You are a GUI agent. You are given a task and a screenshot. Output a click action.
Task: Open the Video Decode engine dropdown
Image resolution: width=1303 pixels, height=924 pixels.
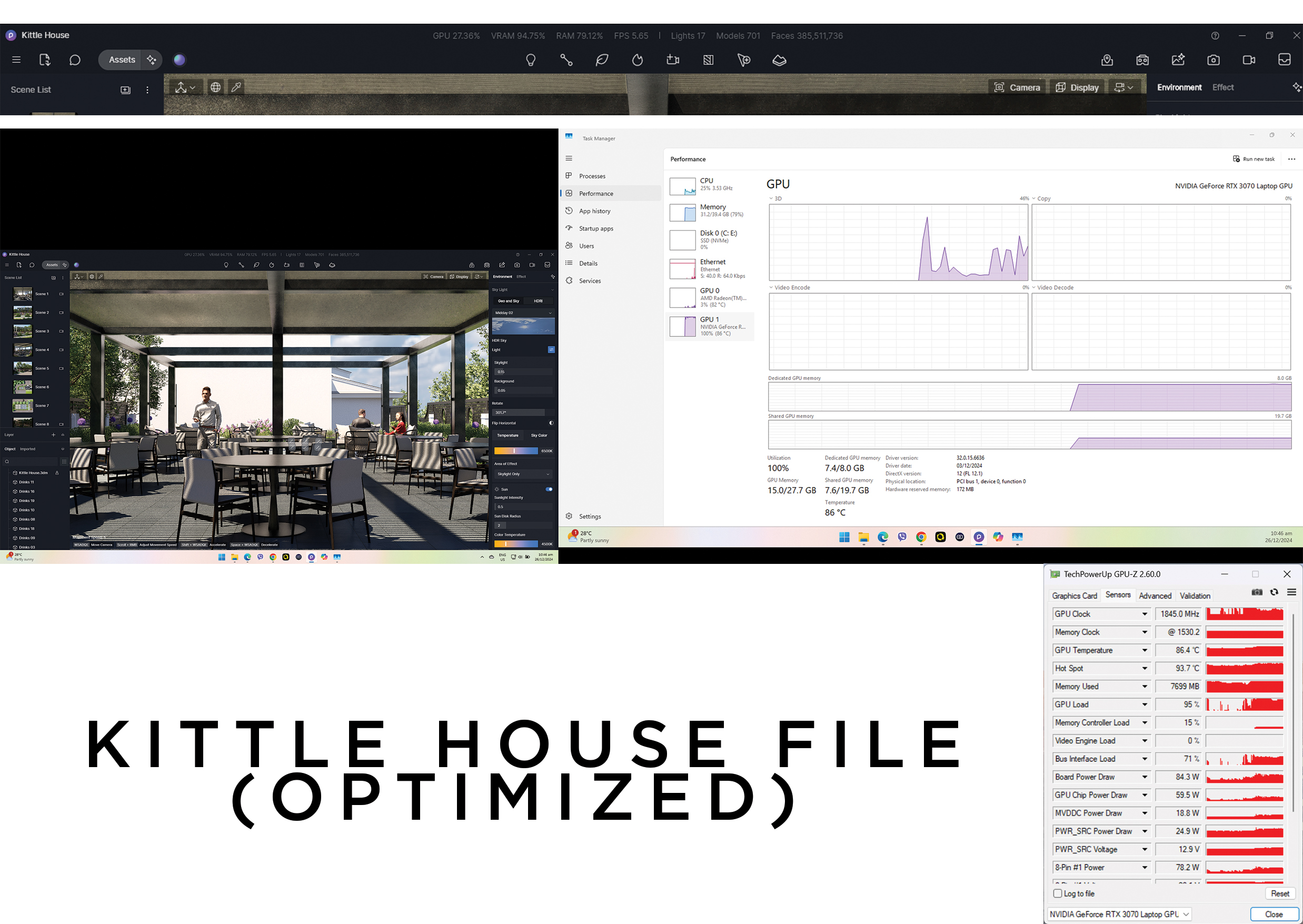click(1052, 287)
